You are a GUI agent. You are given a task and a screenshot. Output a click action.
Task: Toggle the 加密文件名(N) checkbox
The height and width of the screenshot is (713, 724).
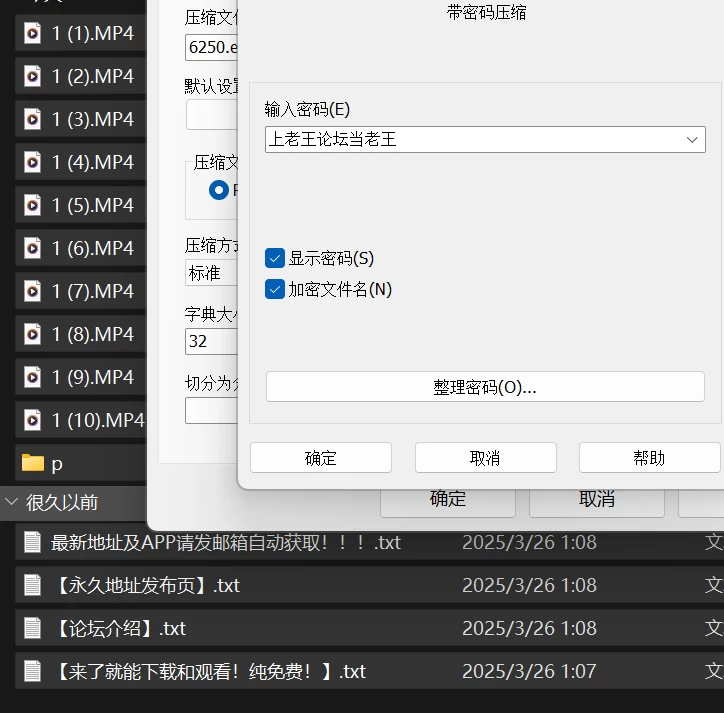275,290
